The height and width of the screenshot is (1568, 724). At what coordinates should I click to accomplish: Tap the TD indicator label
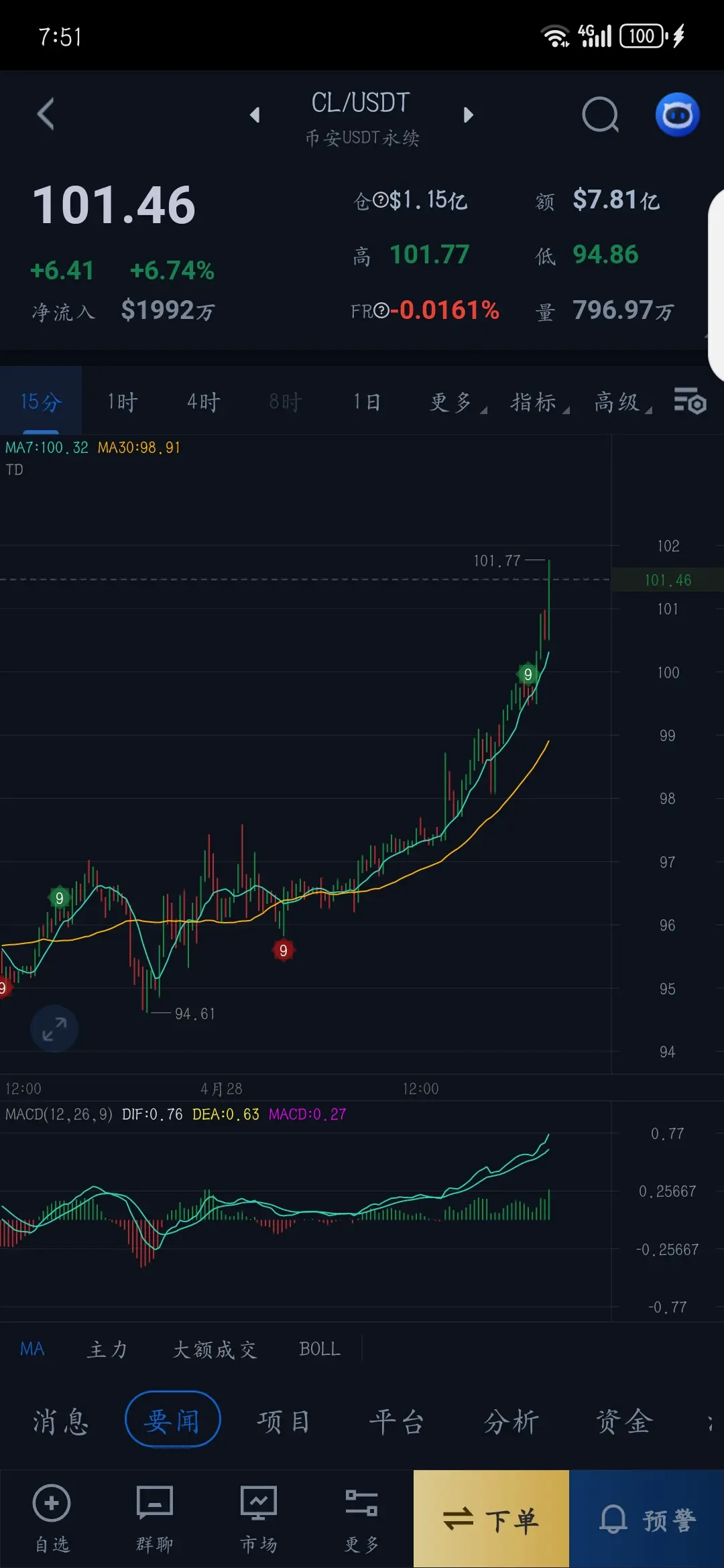[14, 470]
